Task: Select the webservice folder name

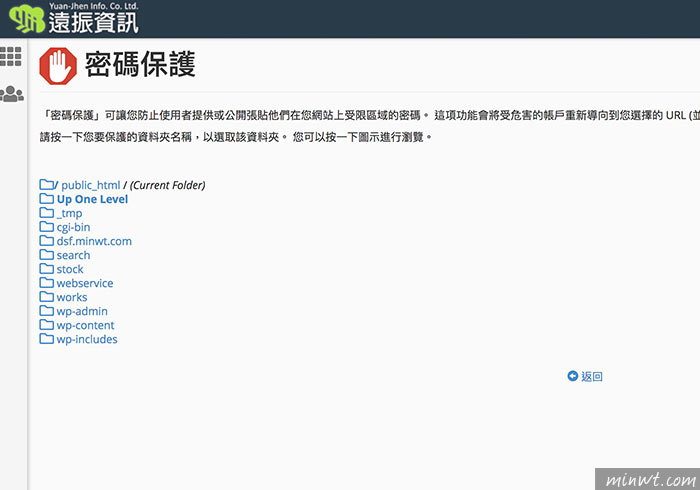Action: point(85,283)
